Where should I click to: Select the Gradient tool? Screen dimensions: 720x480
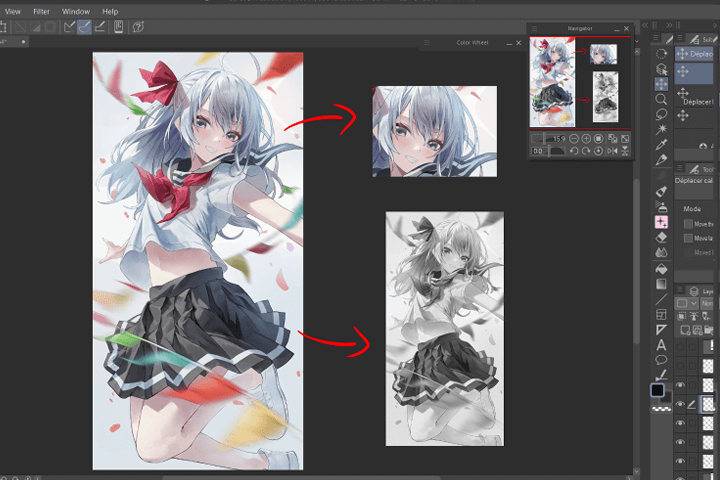[x=661, y=284]
